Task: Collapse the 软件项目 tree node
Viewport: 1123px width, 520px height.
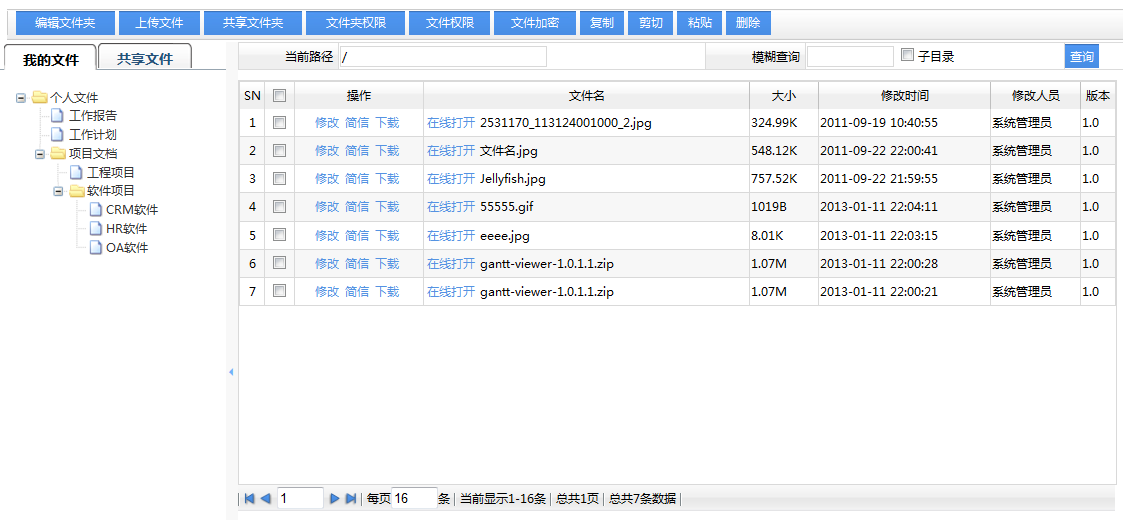Action: [58, 191]
